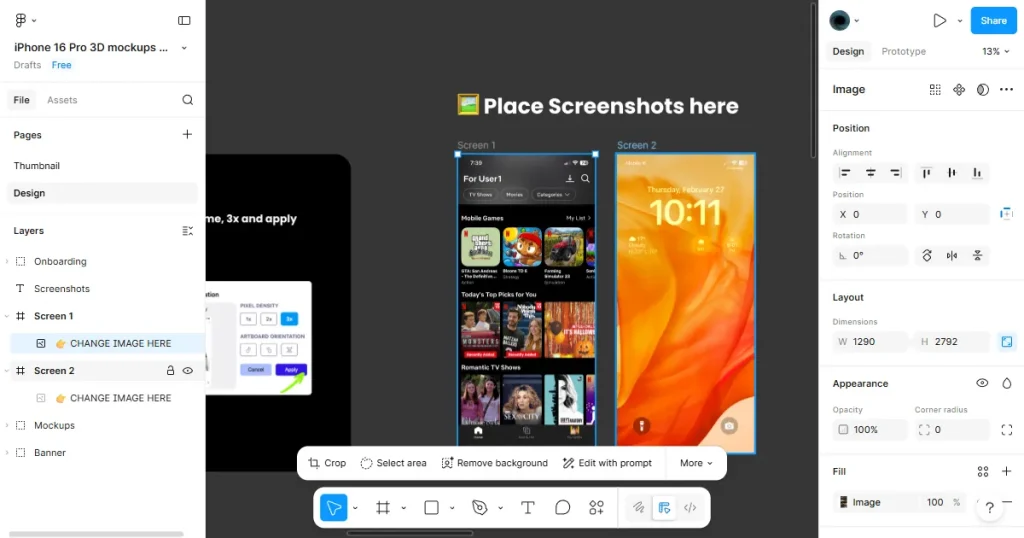Toggle visibility eye on Screen 2 layer

[187, 371]
